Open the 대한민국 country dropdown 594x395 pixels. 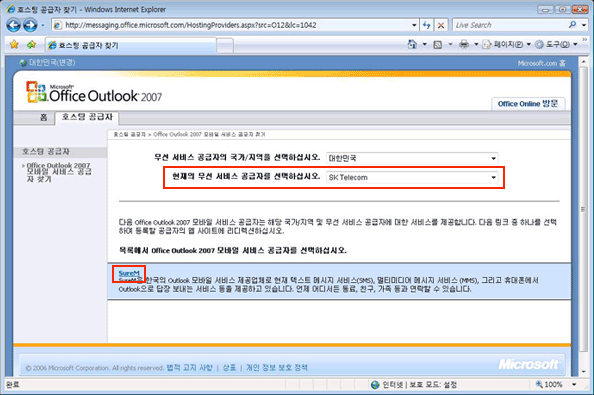tap(412, 158)
